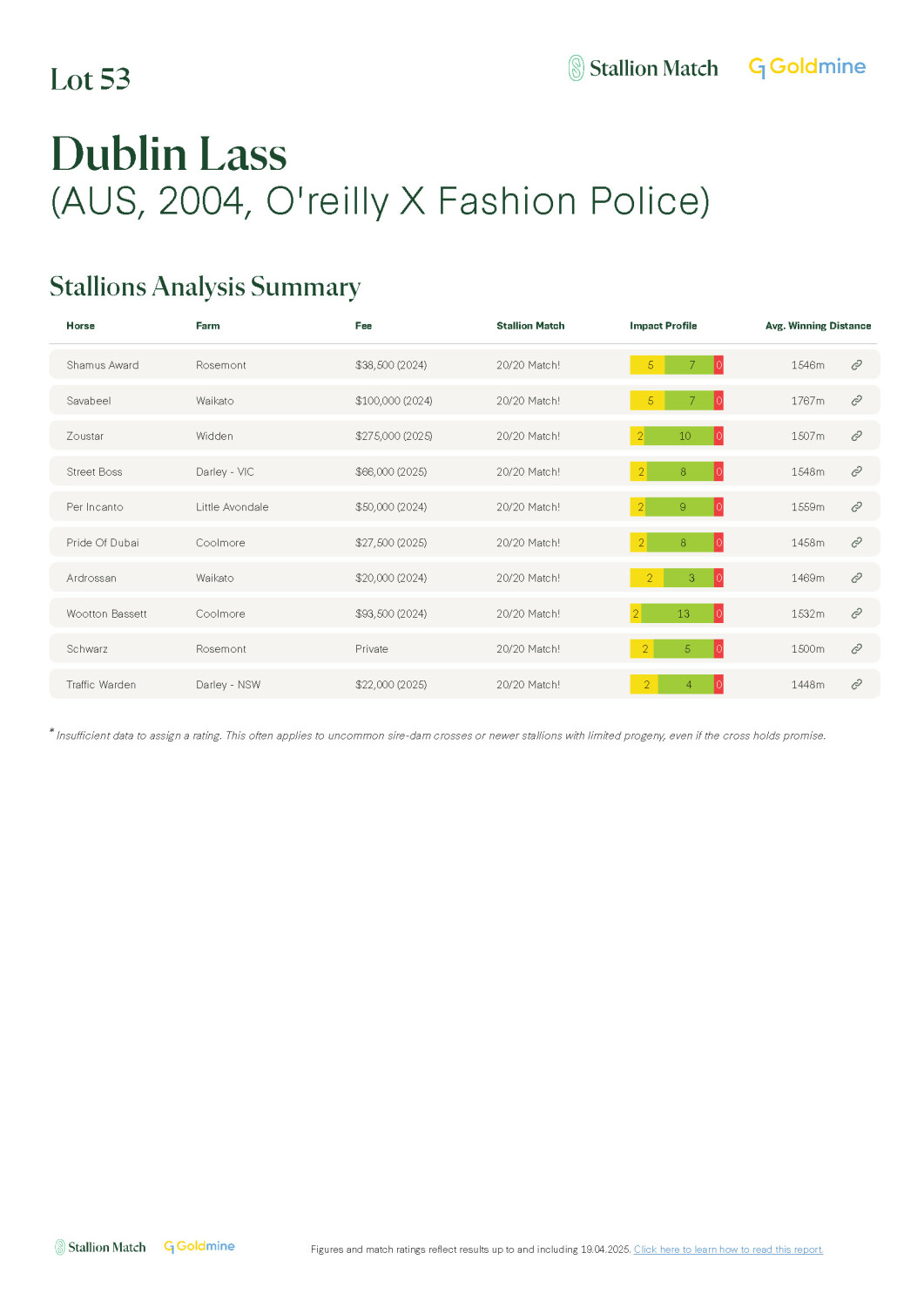The height and width of the screenshot is (1307, 924).
Task: Open the link icon for Schwarz
Action: [856, 649]
